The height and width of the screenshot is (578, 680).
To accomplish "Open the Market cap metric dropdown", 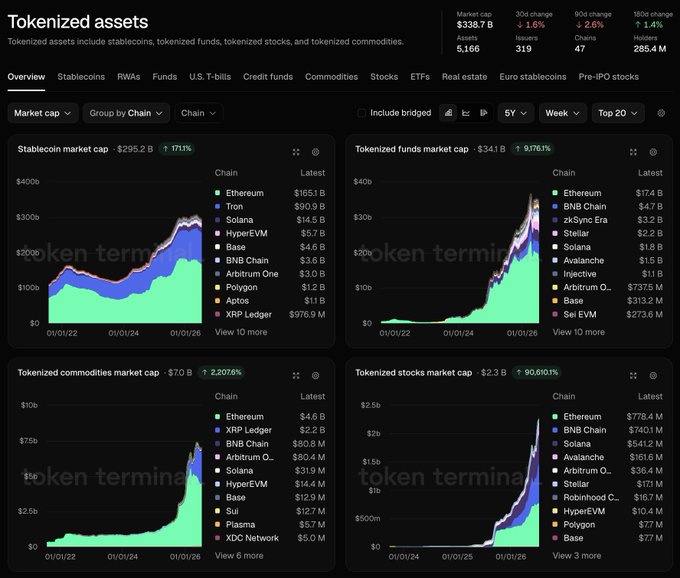I will (42, 113).
